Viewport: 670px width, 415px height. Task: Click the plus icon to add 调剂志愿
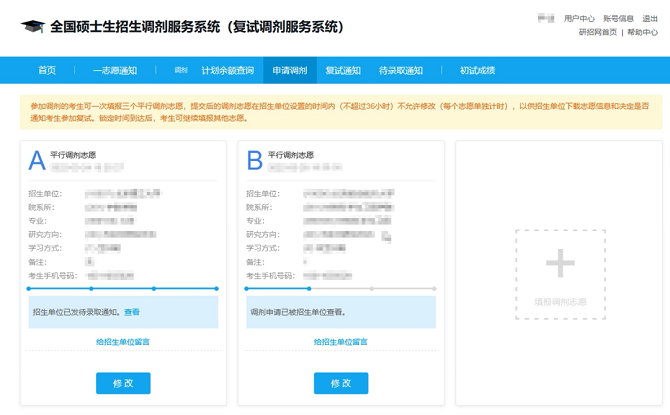pos(560,264)
